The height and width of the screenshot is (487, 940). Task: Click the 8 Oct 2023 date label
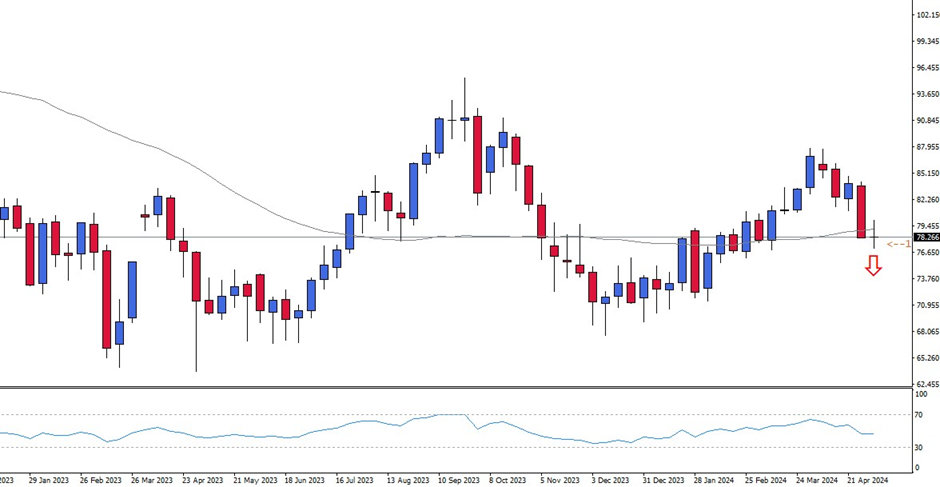point(507,479)
